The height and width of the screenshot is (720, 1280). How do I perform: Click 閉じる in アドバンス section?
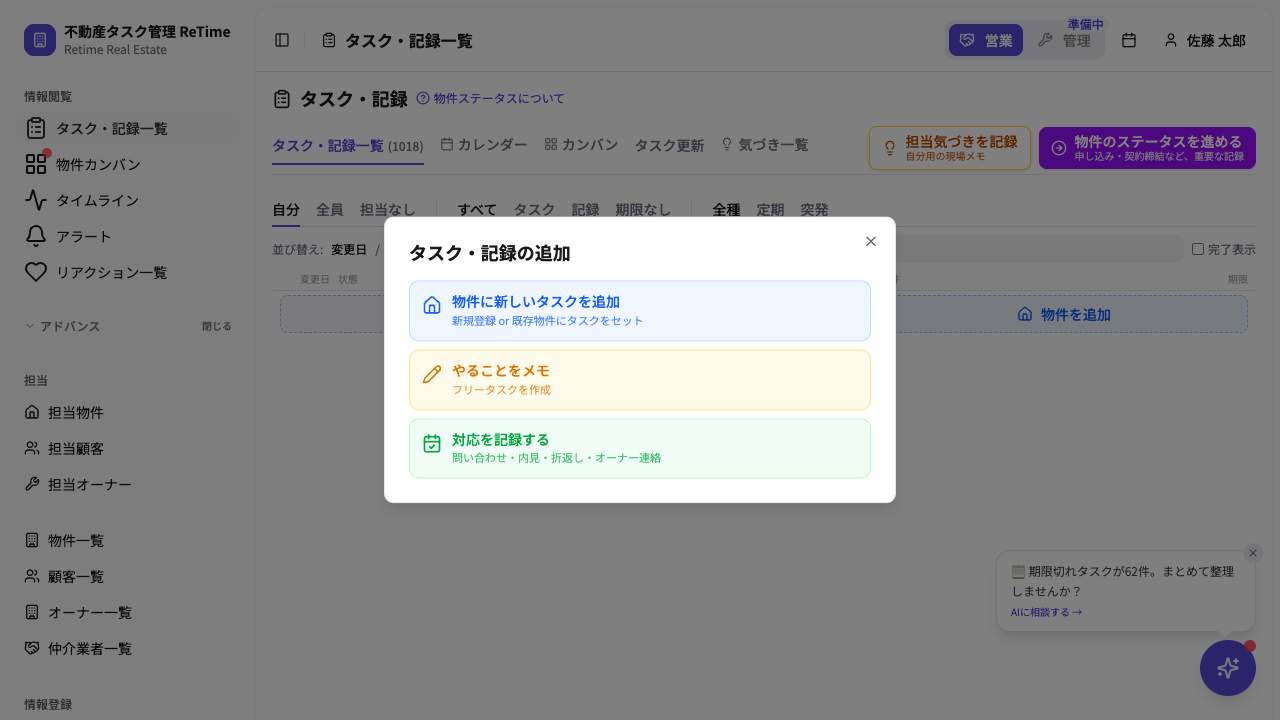point(216,326)
